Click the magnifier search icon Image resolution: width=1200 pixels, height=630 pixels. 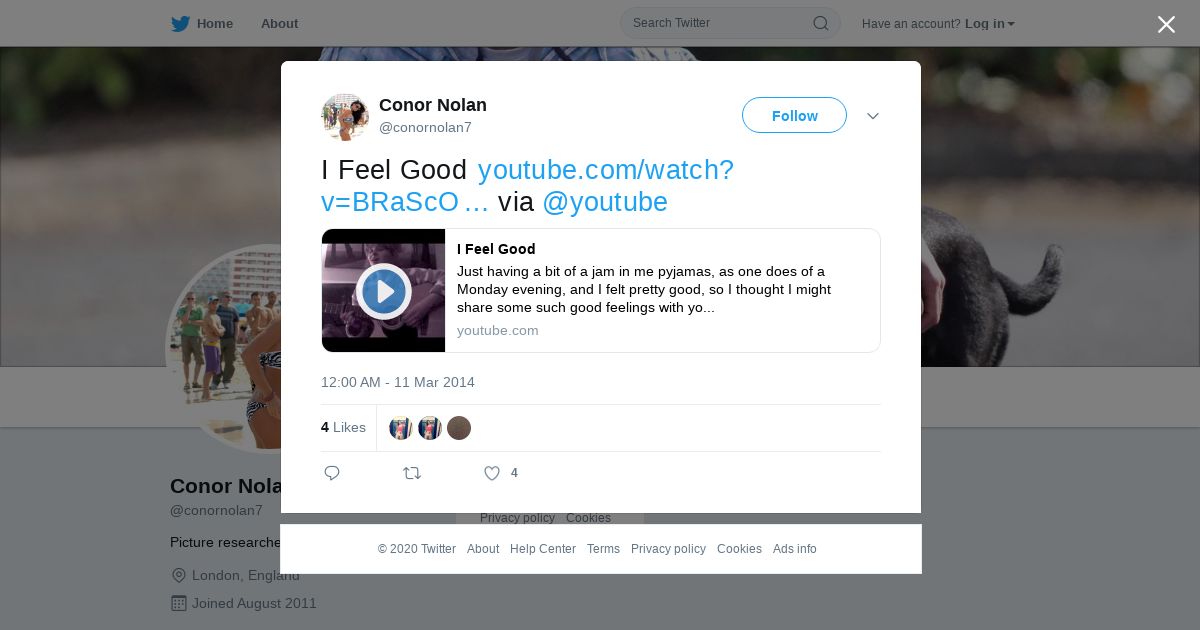820,23
